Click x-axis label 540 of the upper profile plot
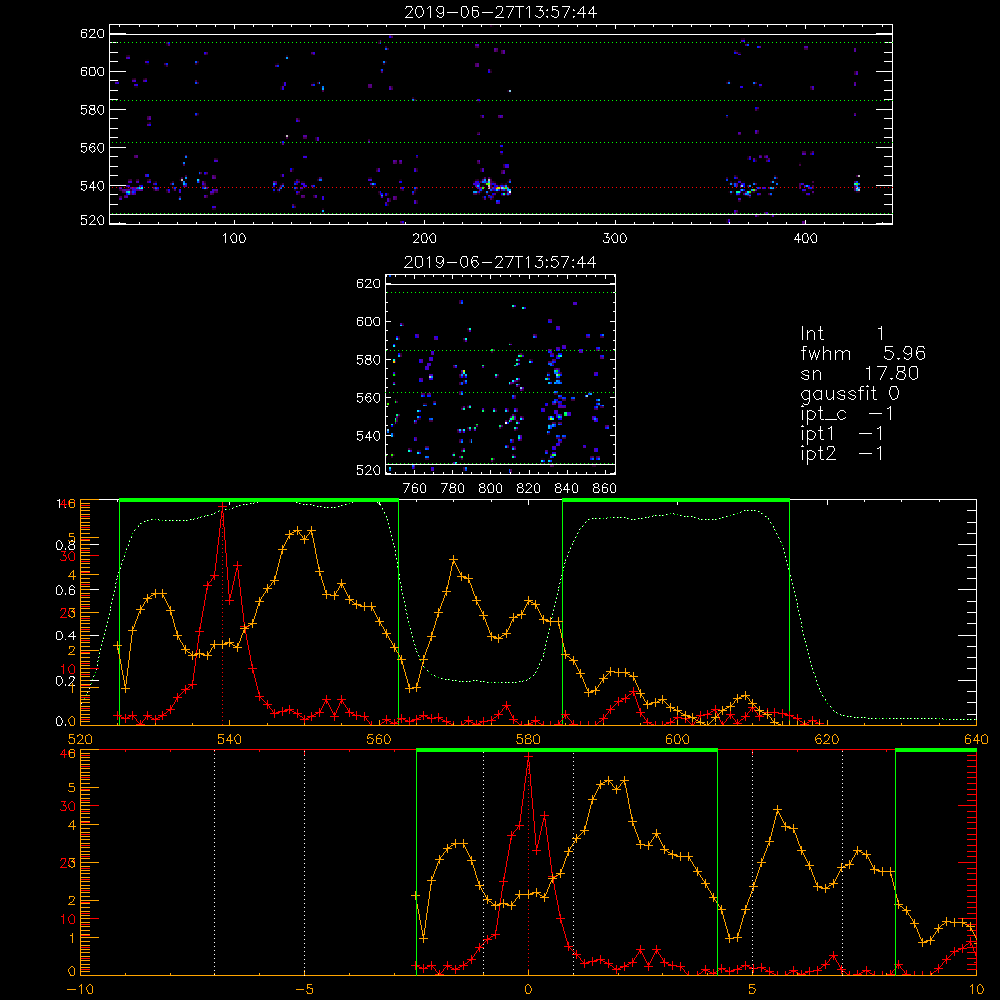This screenshot has width=1000, height=1000. click(x=230, y=740)
